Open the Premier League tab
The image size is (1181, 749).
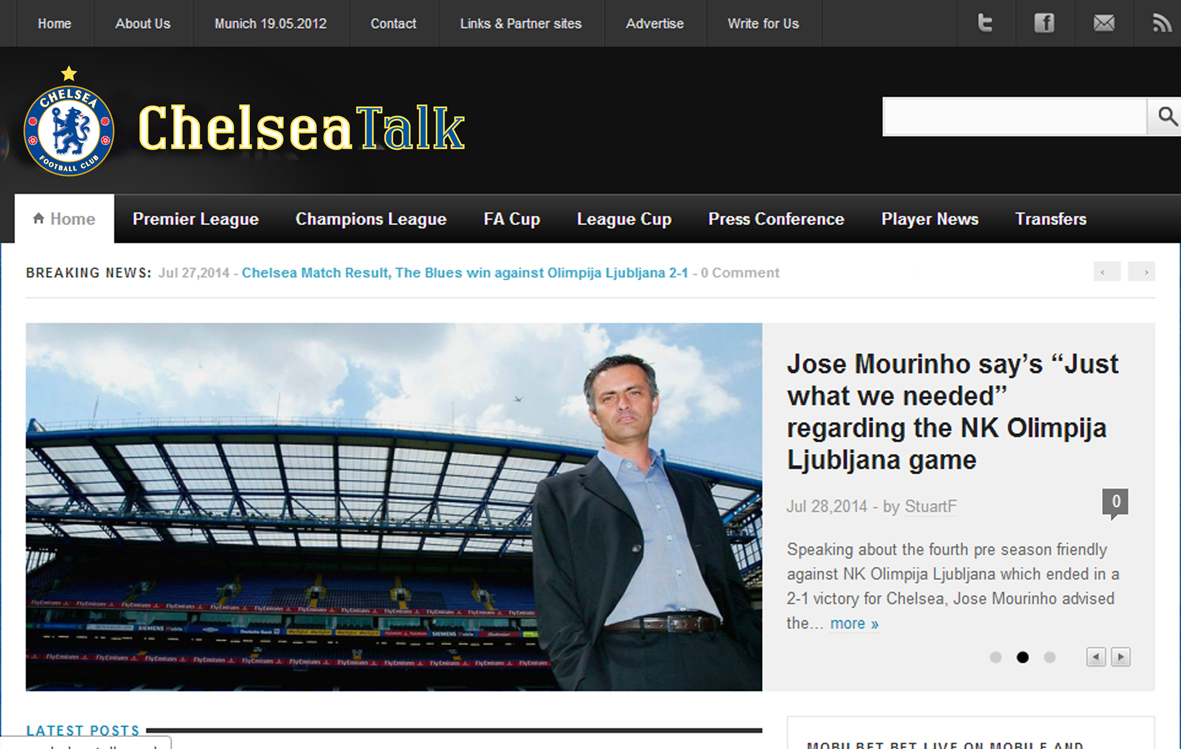[x=196, y=219]
